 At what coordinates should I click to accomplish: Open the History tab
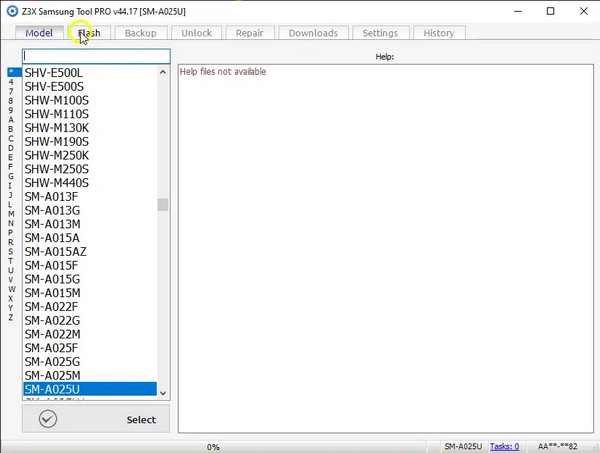pos(438,33)
